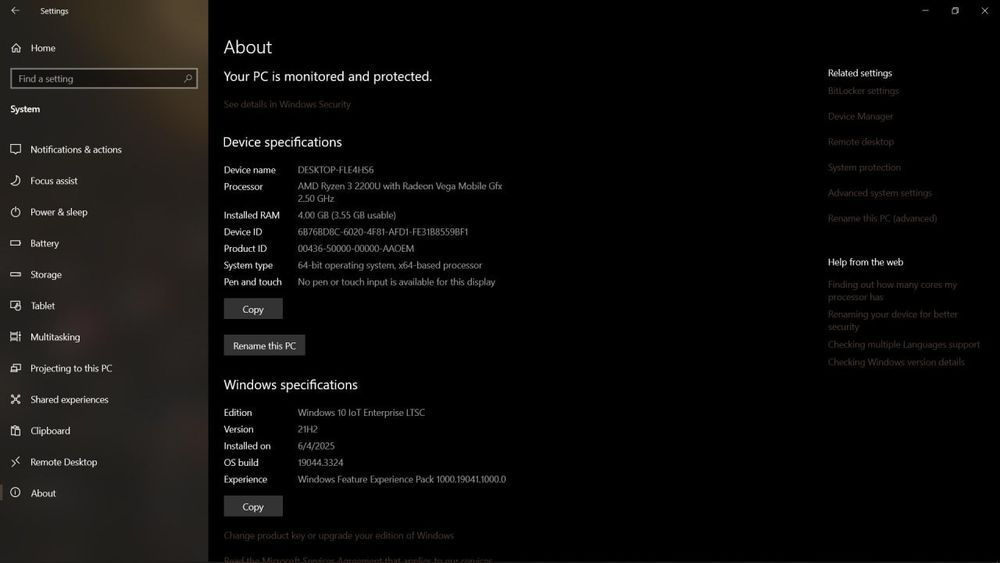Click the Windows Feature Experience Pack value
Screen dimensions: 1000x563
[402, 479]
